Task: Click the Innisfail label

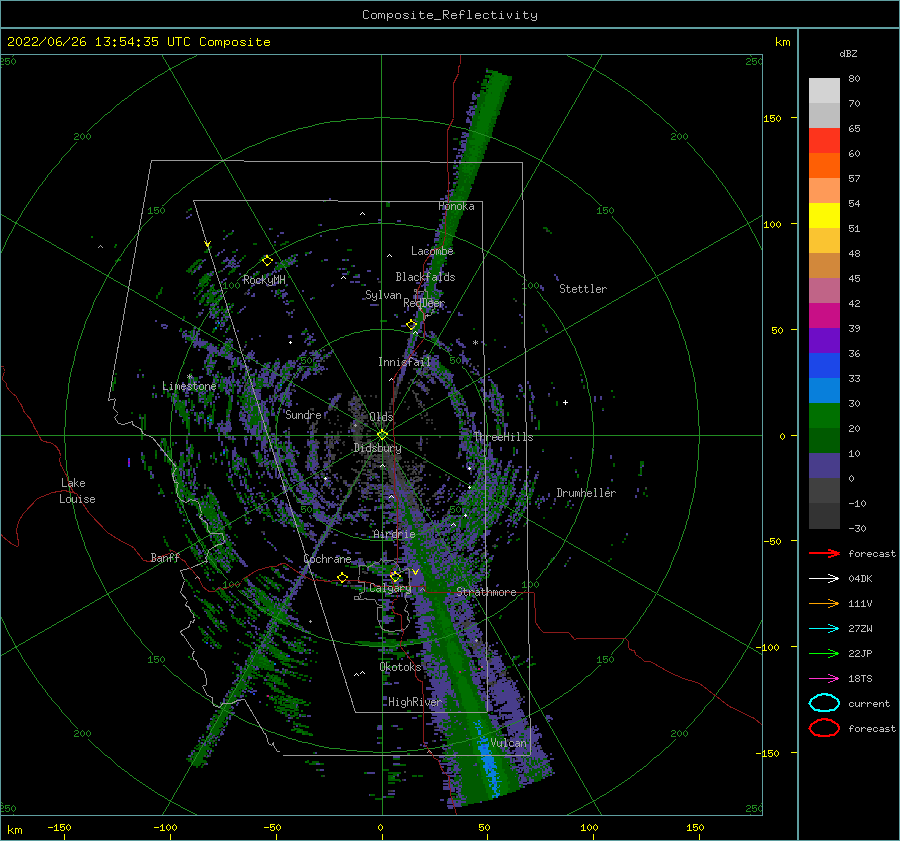Action: [404, 362]
